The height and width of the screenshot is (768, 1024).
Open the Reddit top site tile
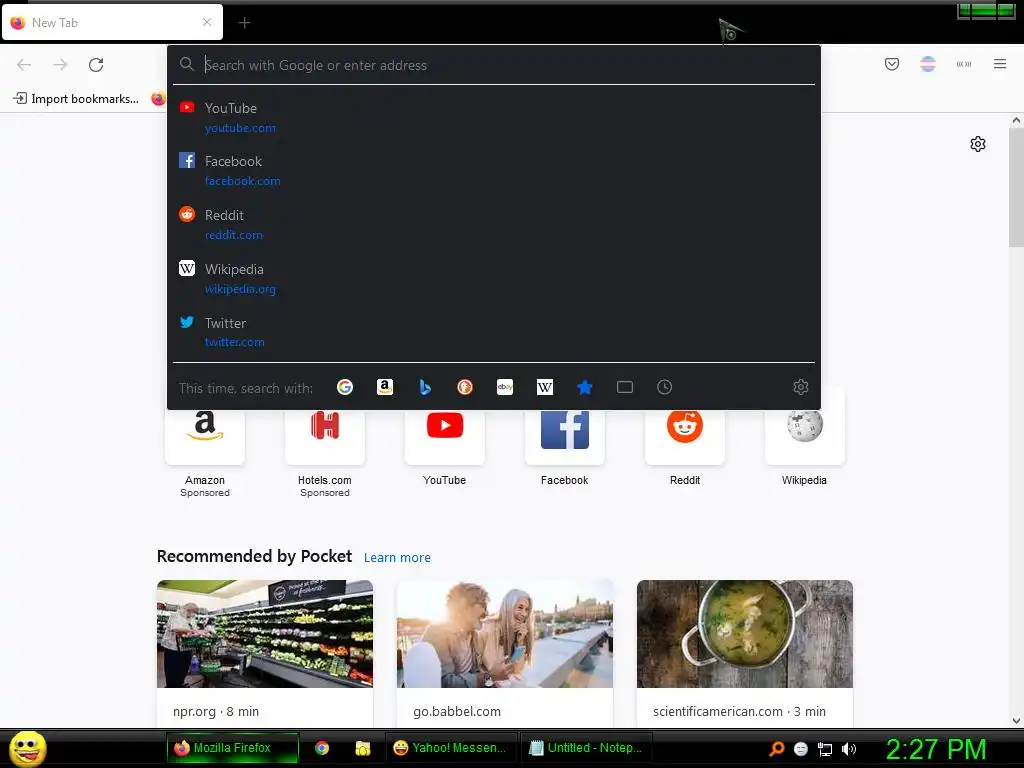tap(684, 439)
